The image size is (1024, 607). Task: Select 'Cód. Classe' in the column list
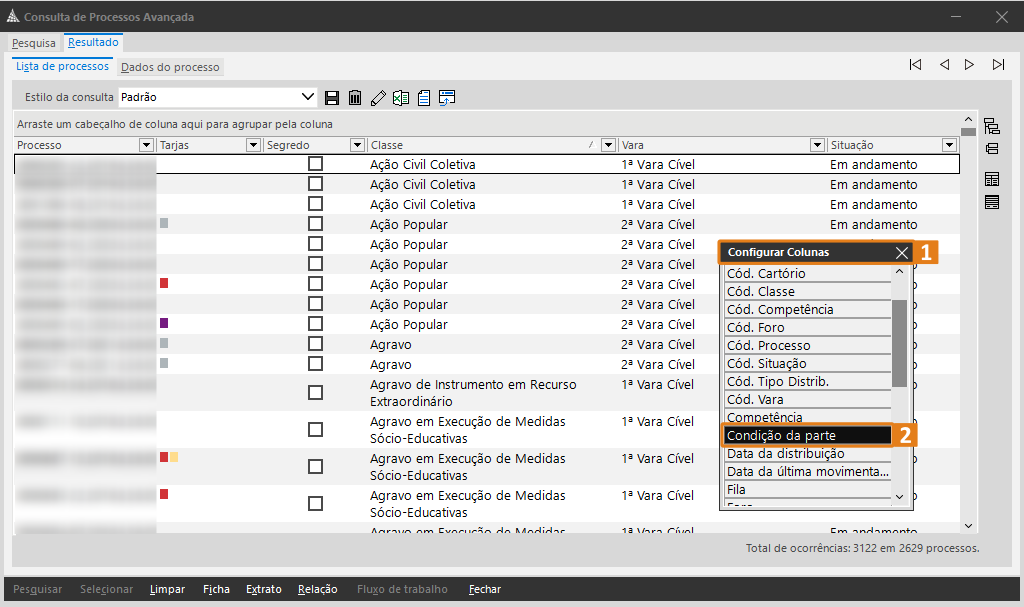(808, 291)
